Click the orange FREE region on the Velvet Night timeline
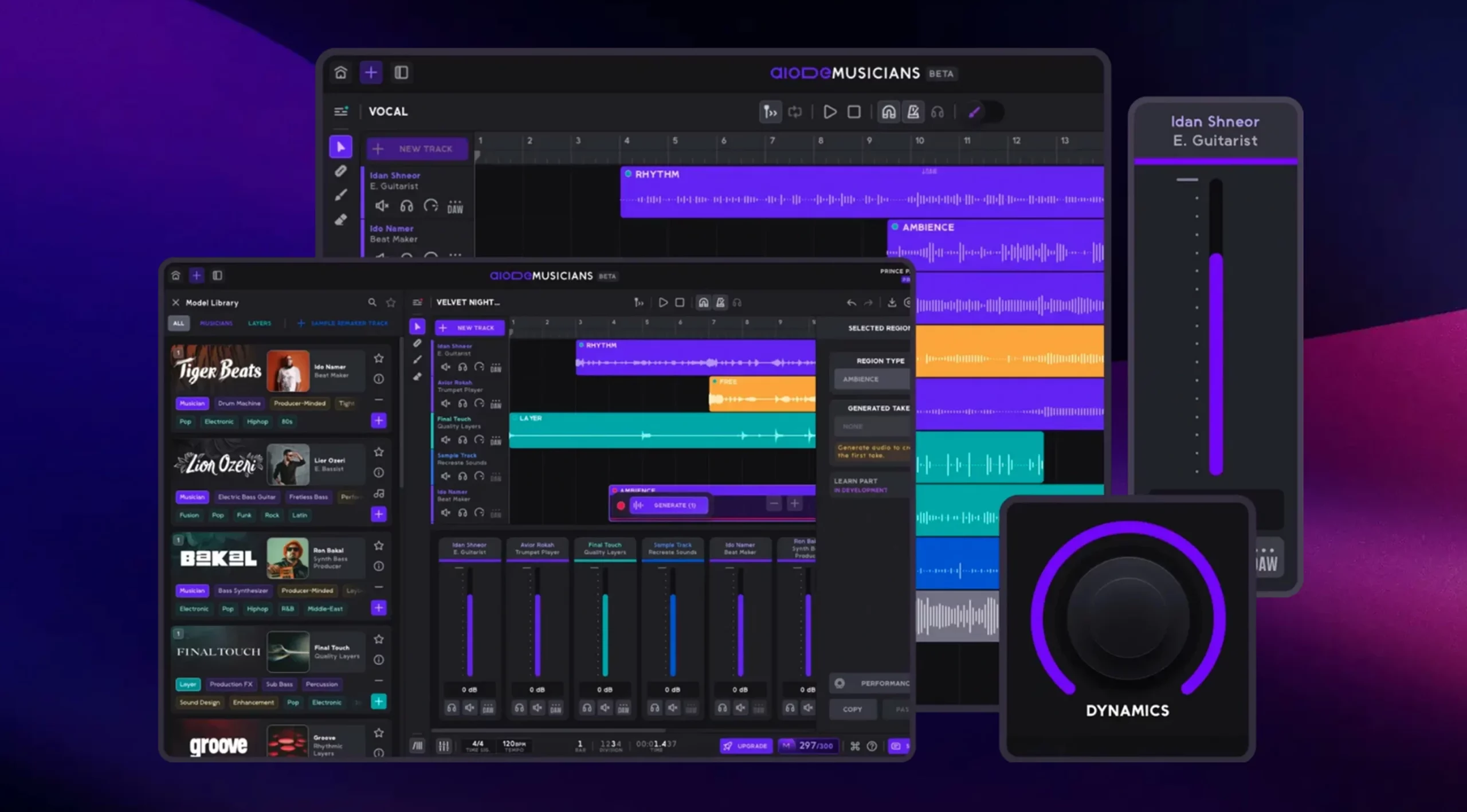The width and height of the screenshot is (1467, 812). tap(762, 394)
